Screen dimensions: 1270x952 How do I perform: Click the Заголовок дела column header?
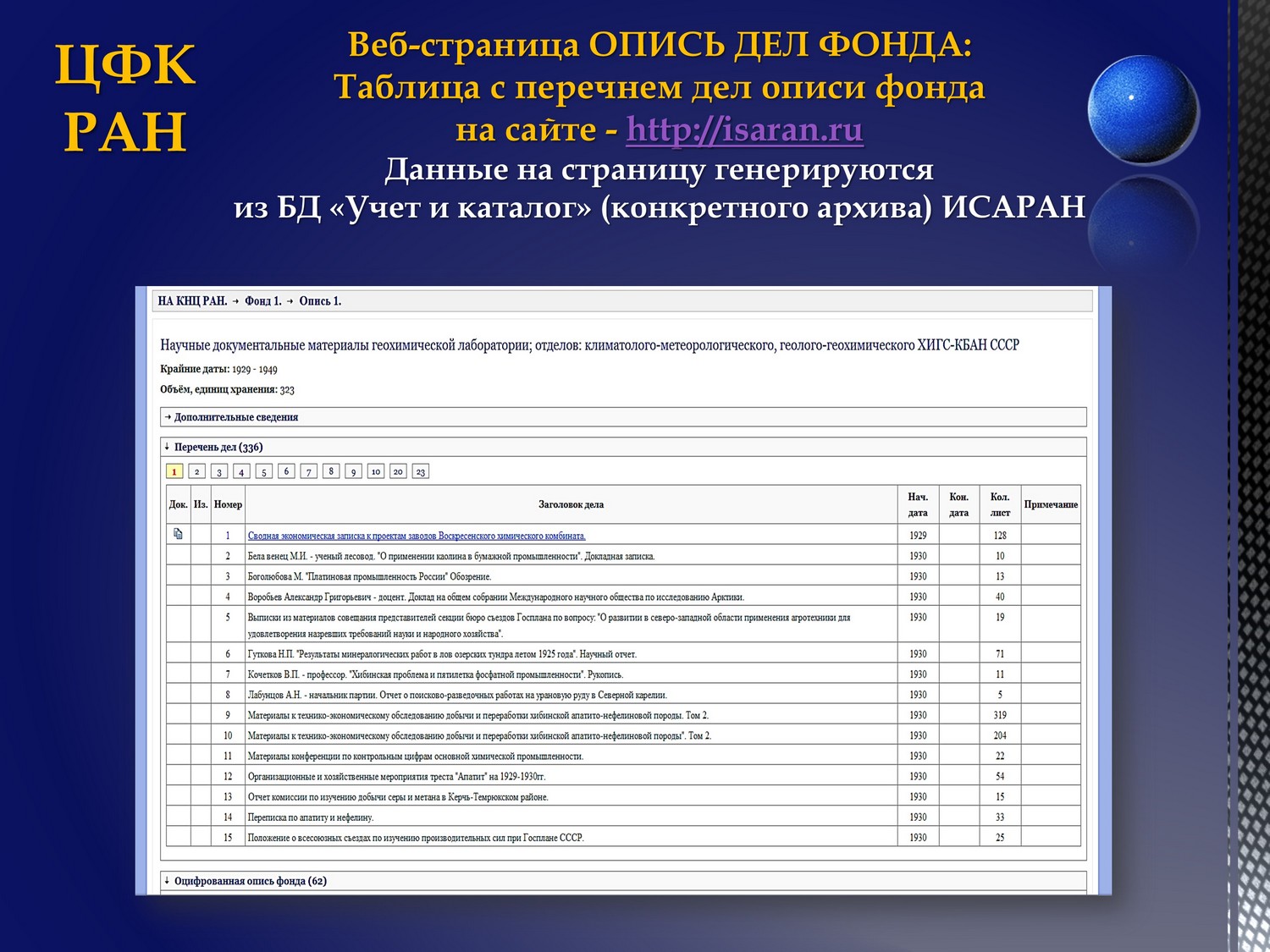pyautogui.click(x=571, y=504)
